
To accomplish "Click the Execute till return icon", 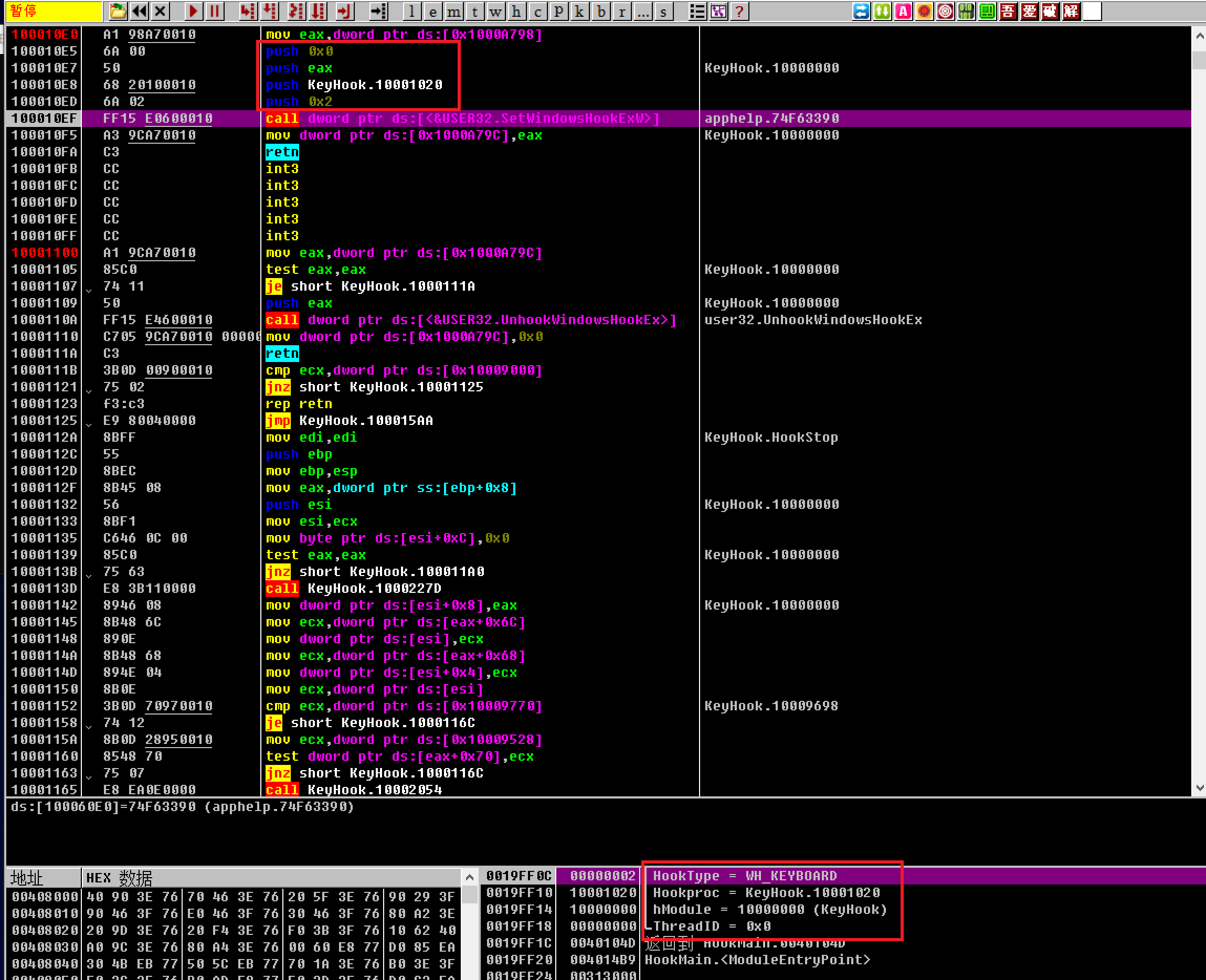I will (x=344, y=10).
